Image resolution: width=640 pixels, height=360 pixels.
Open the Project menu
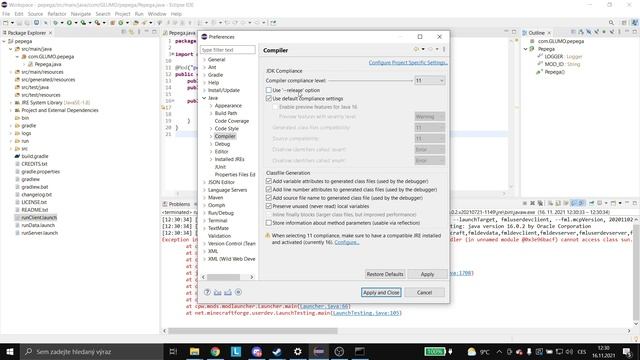click(x=122, y=14)
